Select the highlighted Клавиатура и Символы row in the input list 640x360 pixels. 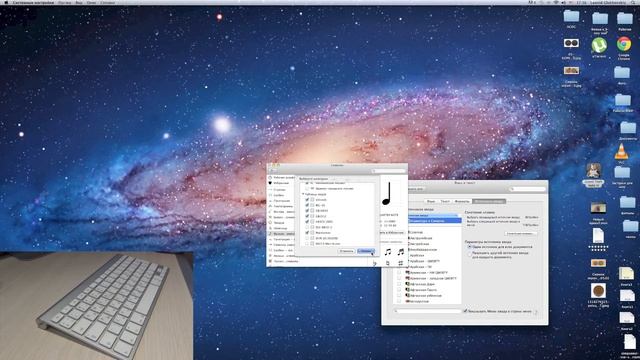pos(434,221)
